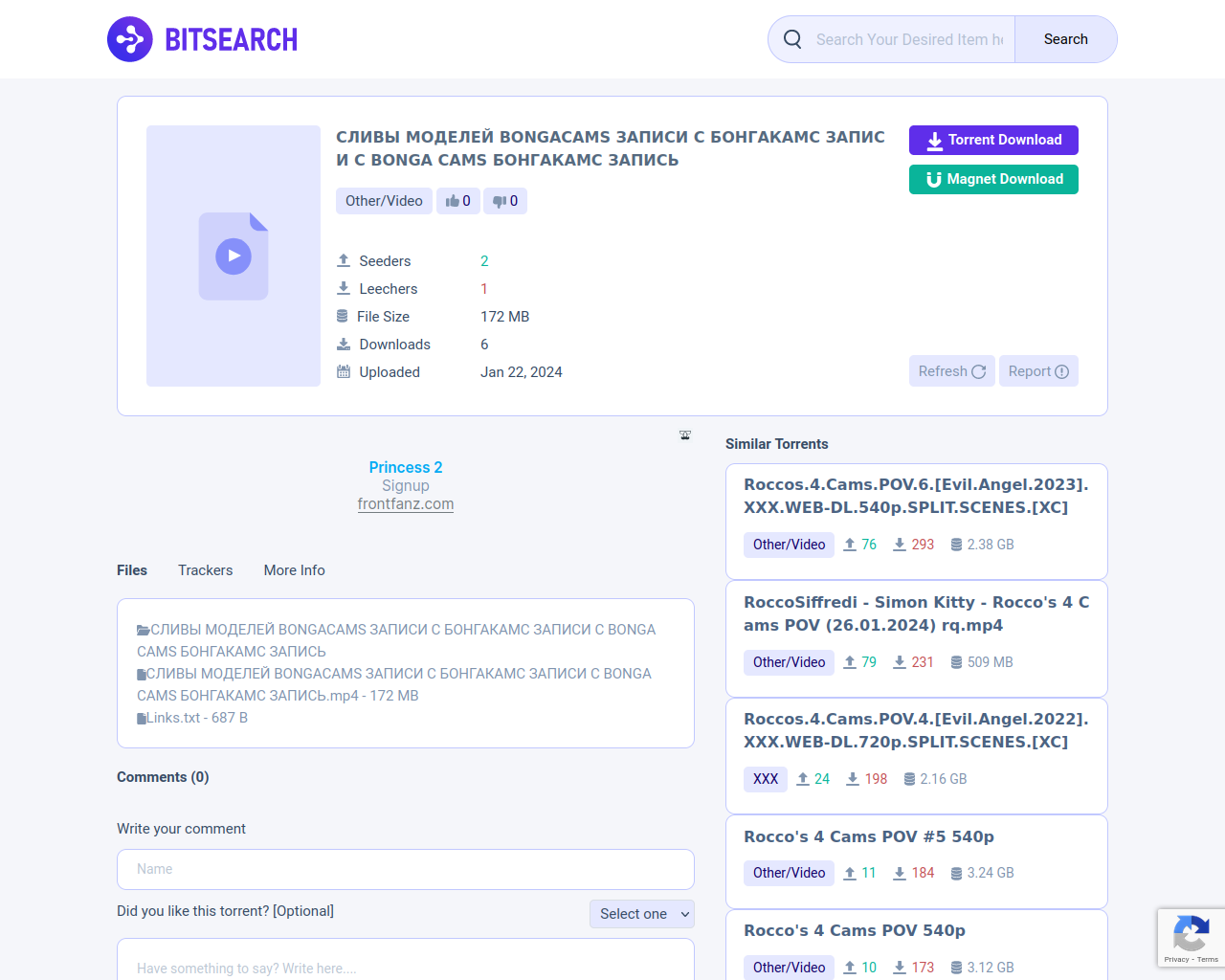The image size is (1225, 980).
Task: Click seeders icon for Roccos.4.Cams.POV.6 torrent
Action: tap(850, 545)
